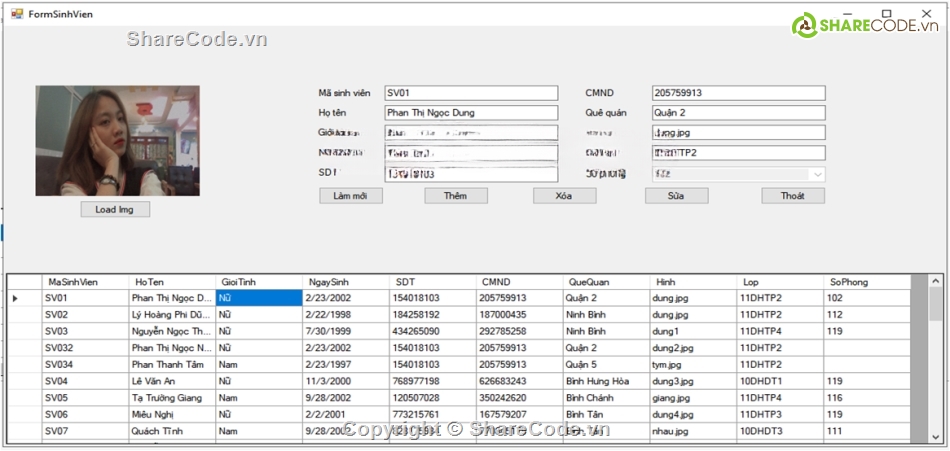Click the Phan Thanh Tâm name cell
The width and height of the screenshot is (950, 451).
(172, 365)
